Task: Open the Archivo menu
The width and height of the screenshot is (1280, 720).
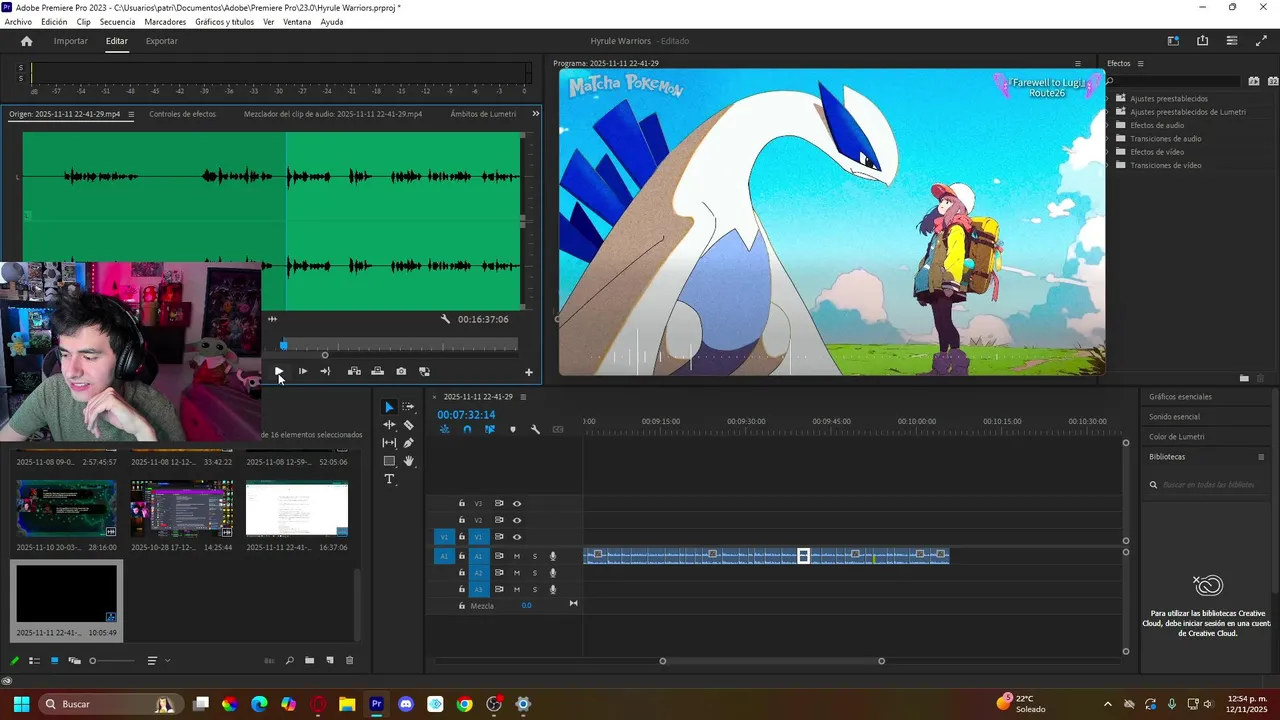Action: pos(18,22)
